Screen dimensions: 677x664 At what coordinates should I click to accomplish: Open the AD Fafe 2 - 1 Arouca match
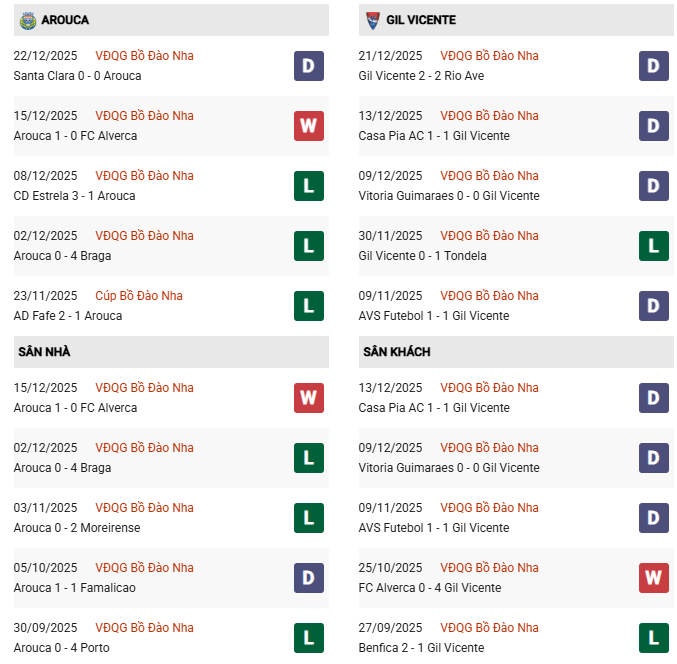click(68, 316)
